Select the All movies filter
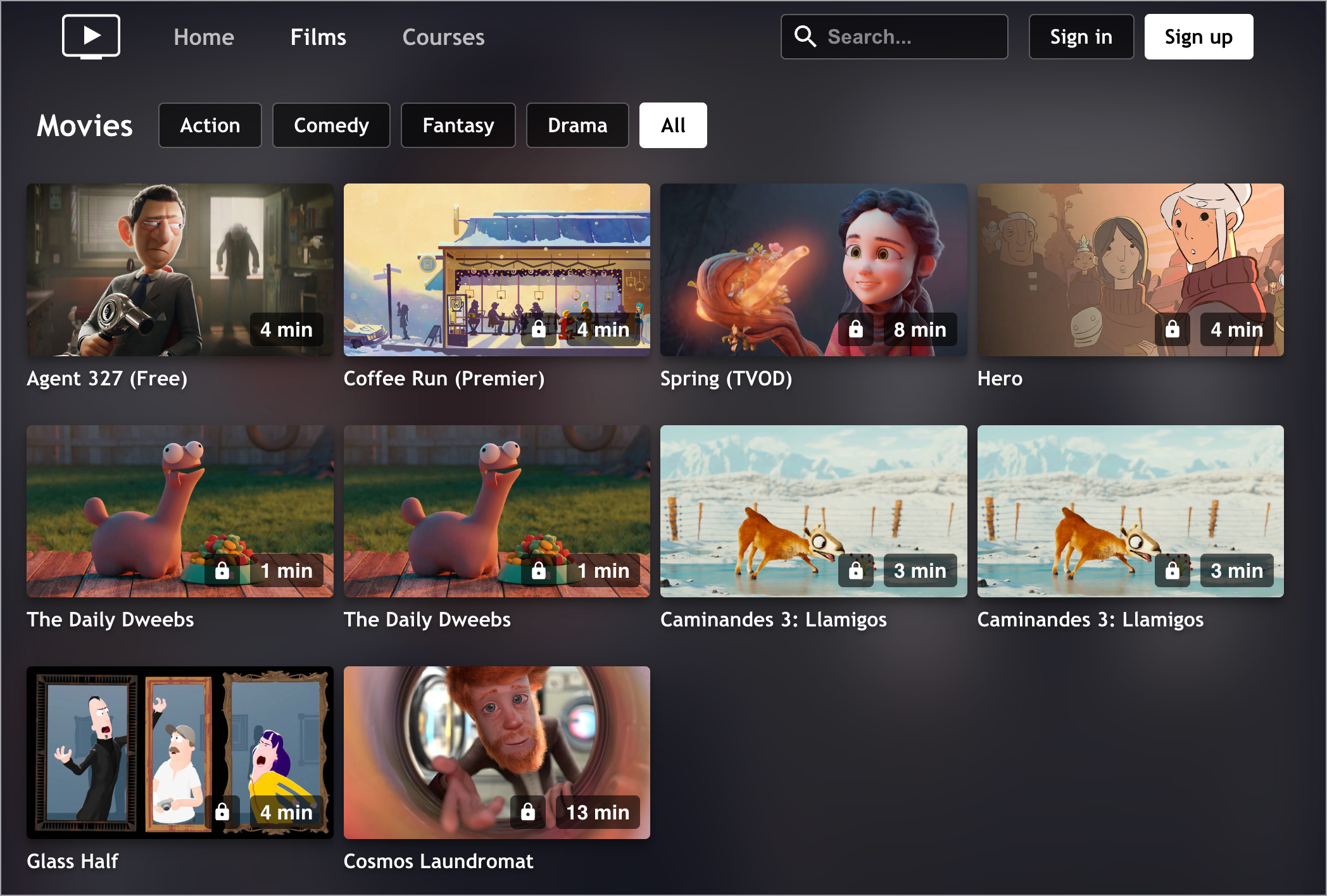 pos(672,125)
